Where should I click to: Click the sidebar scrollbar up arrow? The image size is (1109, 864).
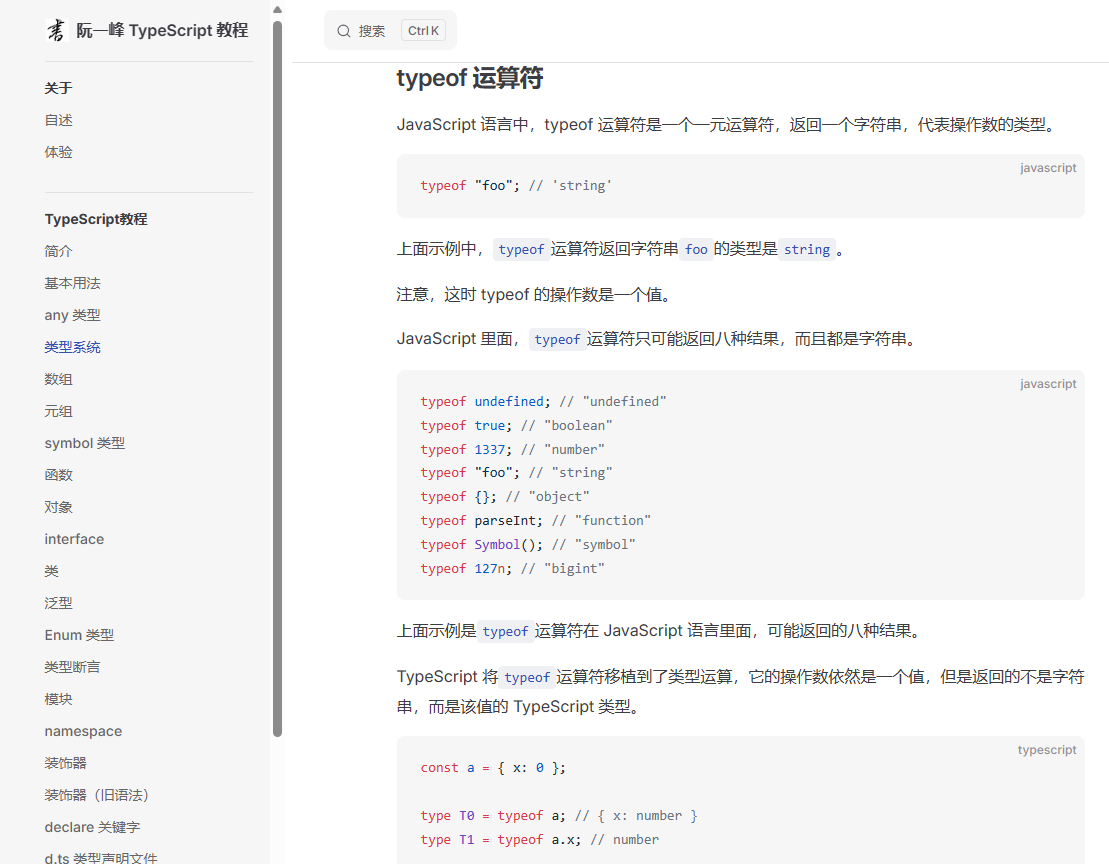pos(277,9)
